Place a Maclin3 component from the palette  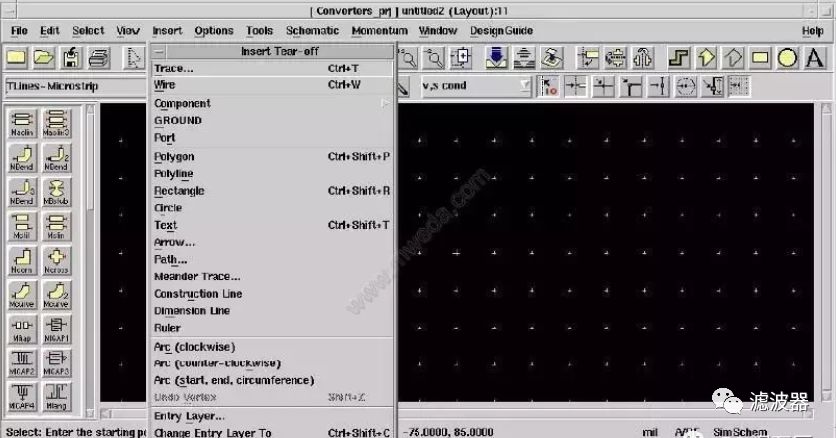point(56,123)
